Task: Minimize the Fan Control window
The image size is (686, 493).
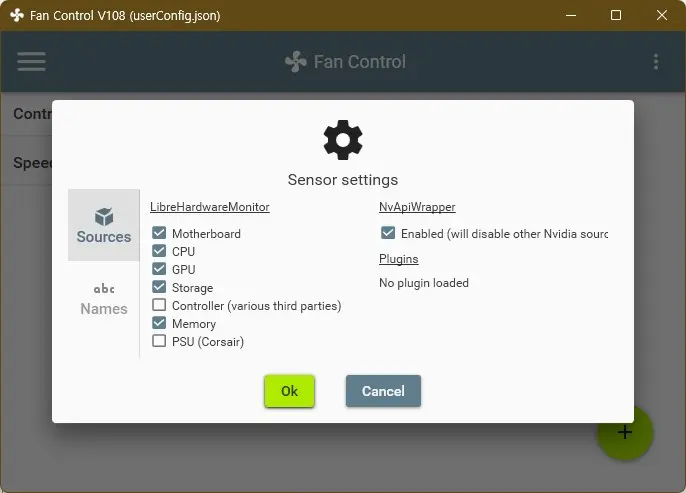Action: tap(570, 15)
